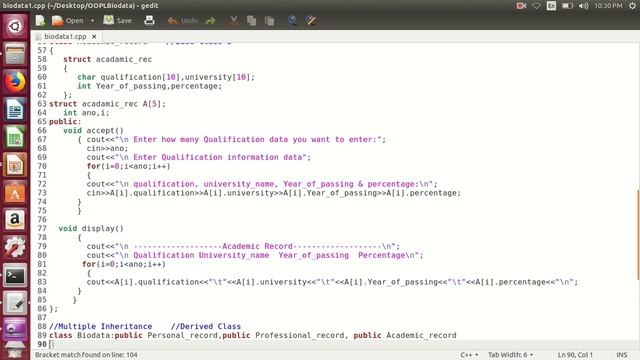Undo the last edit
Viewport: 640px width, 360px height.
click(182, 20)
